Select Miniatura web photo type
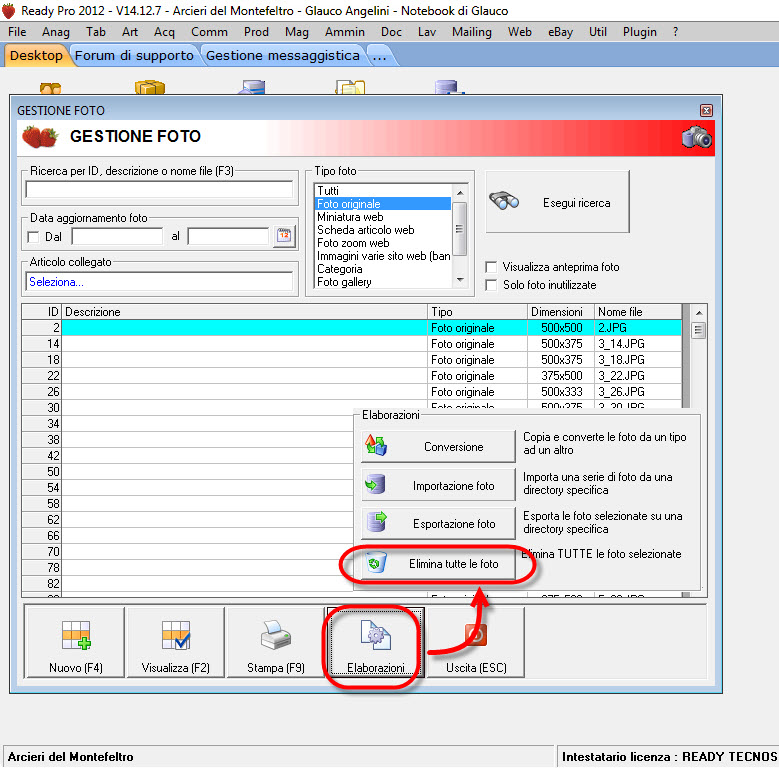The width and height of the screenshot is (779, 768). [x=383, y=217]
